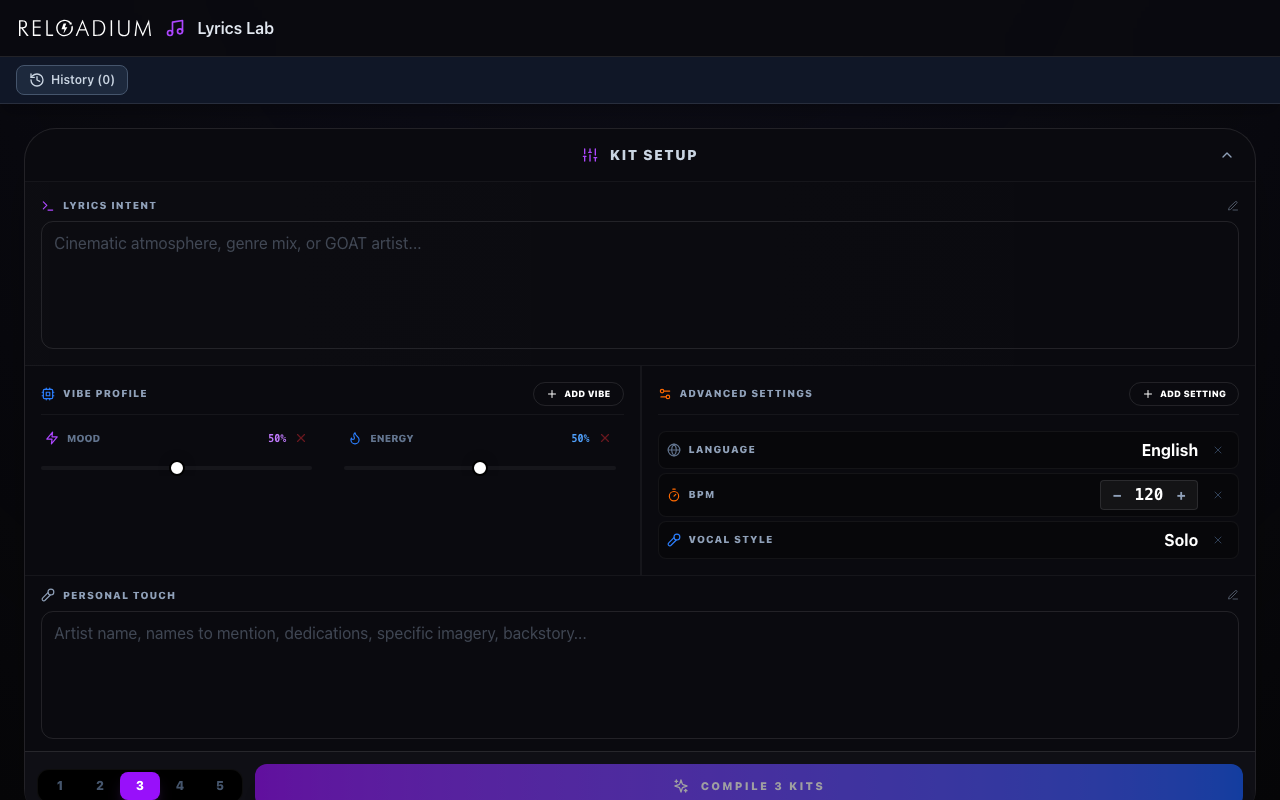This screenshot has height=800, width=1280.
Task: Delete the BPM setting row
Action: click(1218, 495)
